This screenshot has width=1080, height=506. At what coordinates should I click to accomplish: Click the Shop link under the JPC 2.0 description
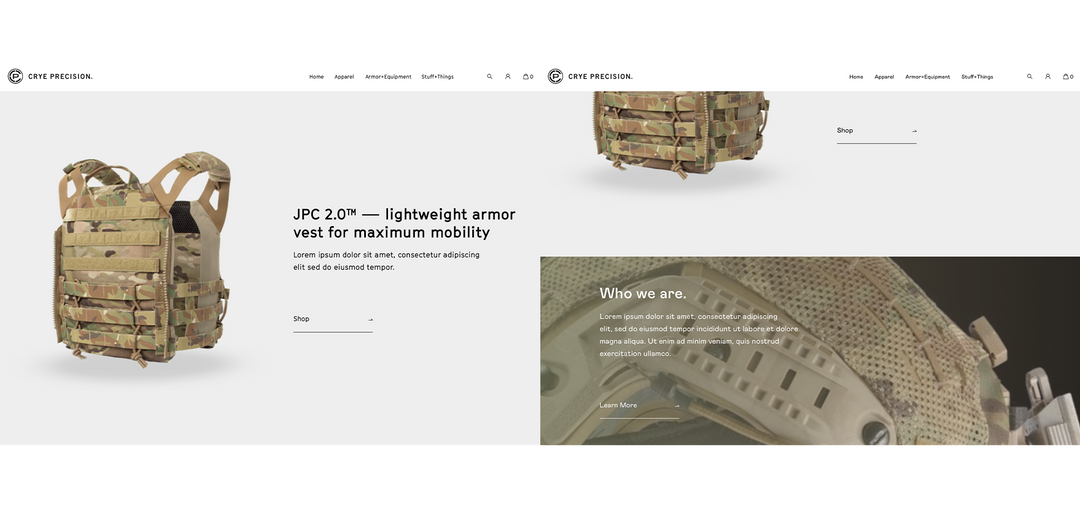[x=333, y=320]
